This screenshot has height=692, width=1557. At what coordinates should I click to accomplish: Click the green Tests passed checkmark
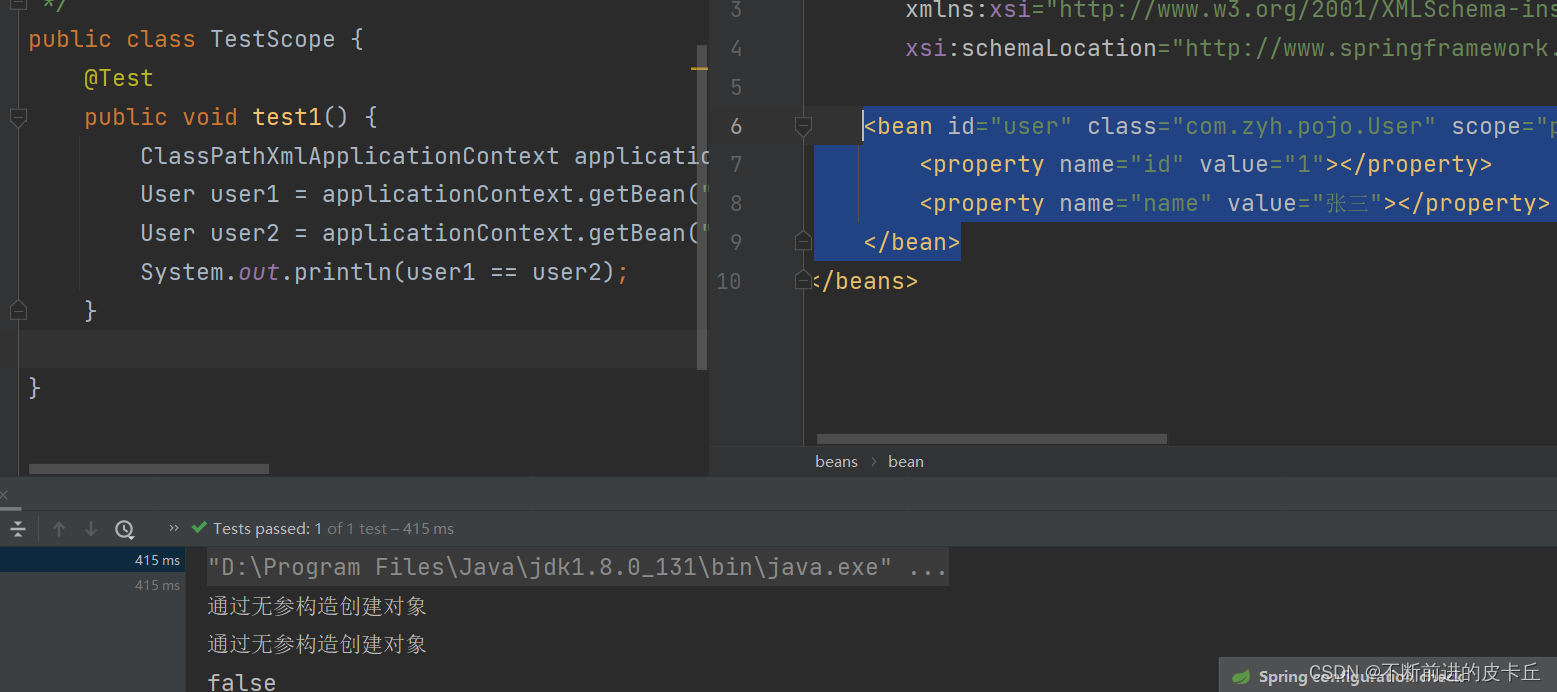(x=199, y=528)
